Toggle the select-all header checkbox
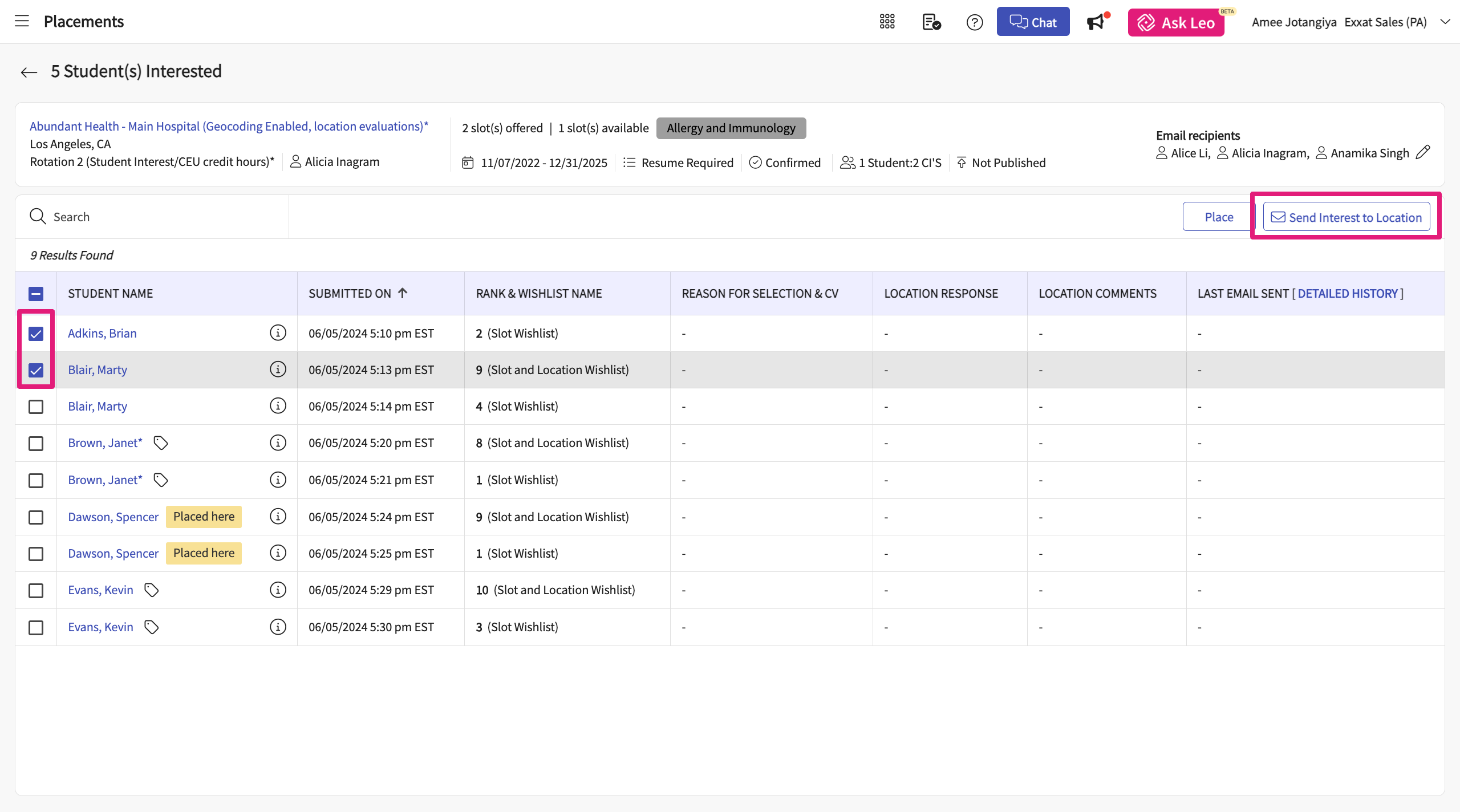The width and height of the screenshot is (1460, 812). point(36,294)
